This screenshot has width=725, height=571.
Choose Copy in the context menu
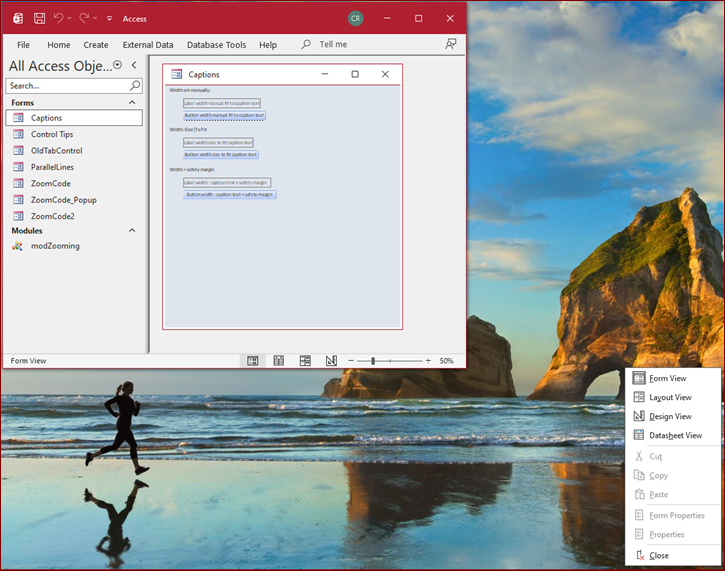[673, 475]
